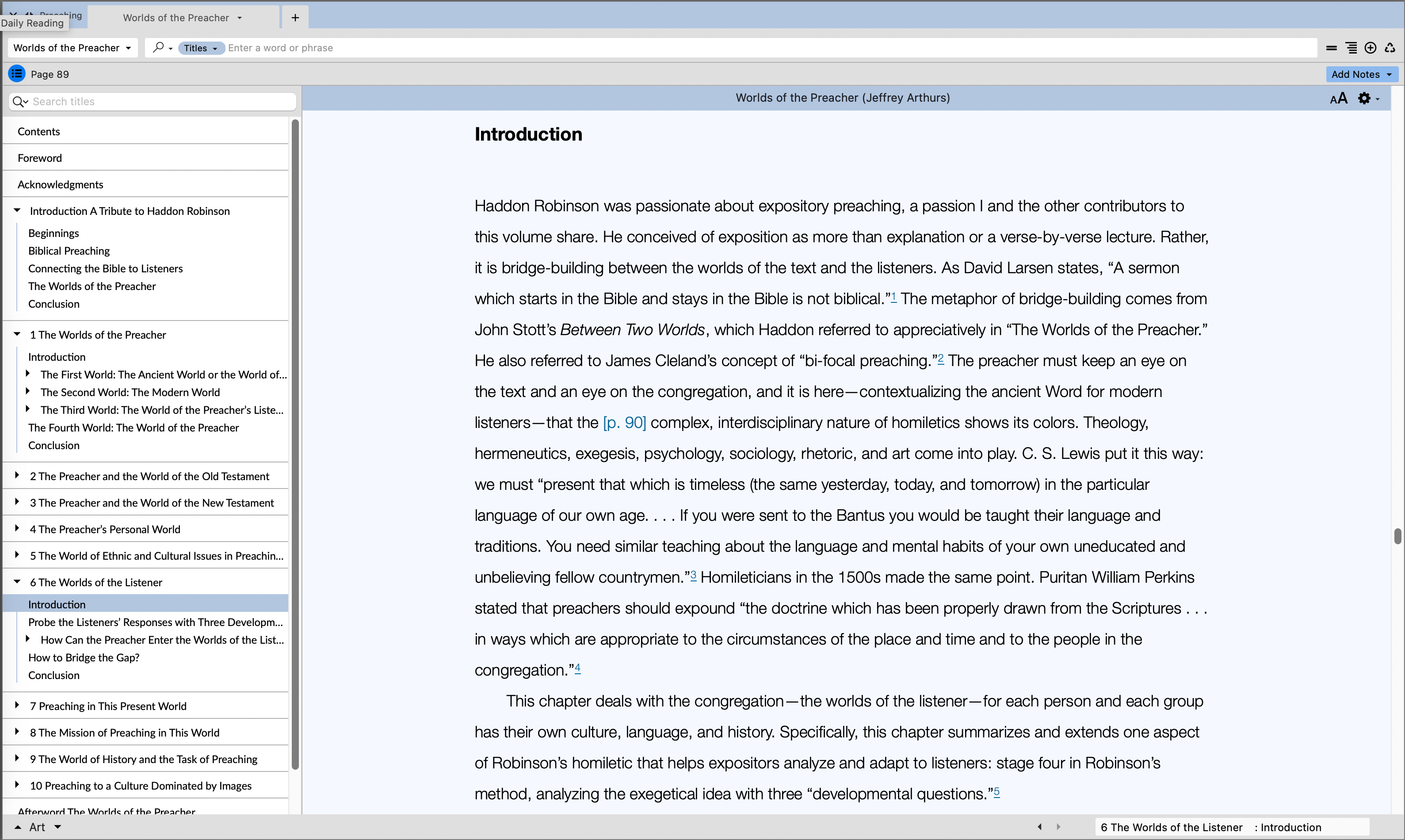Viewport: 1405px width, 840px height.
Task: Go to How to Bridge the Gap?
Action: [x=84, y=658]
